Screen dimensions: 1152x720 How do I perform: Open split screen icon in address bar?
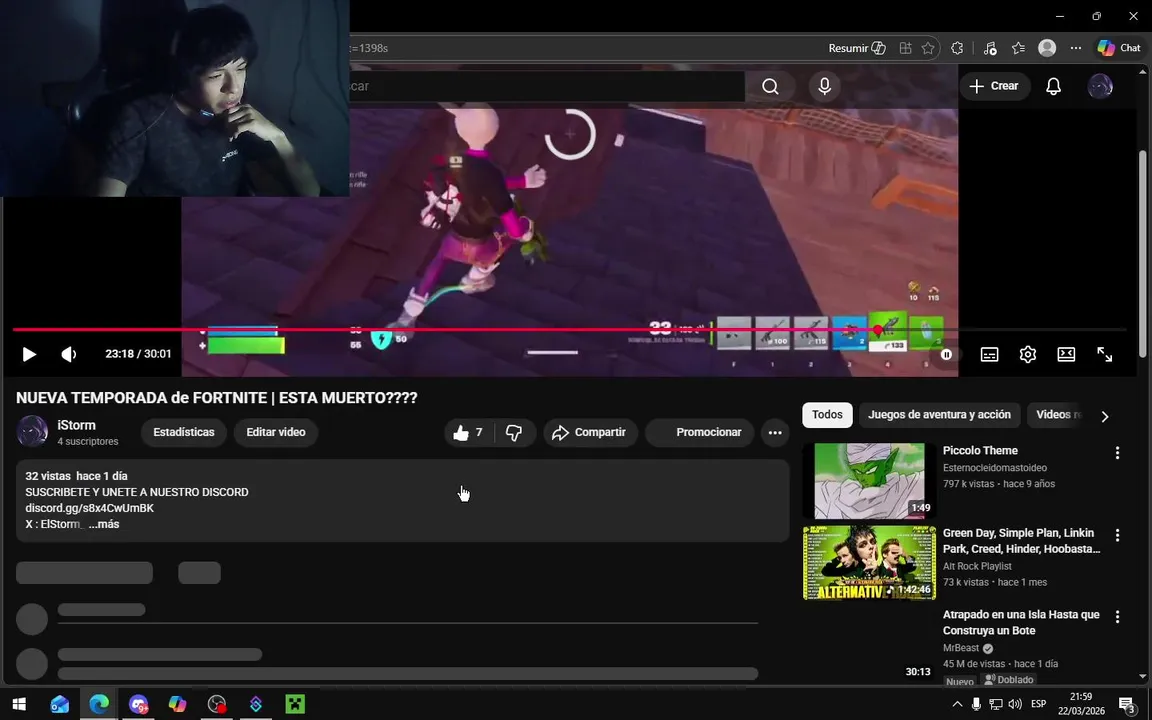(905, 48)
